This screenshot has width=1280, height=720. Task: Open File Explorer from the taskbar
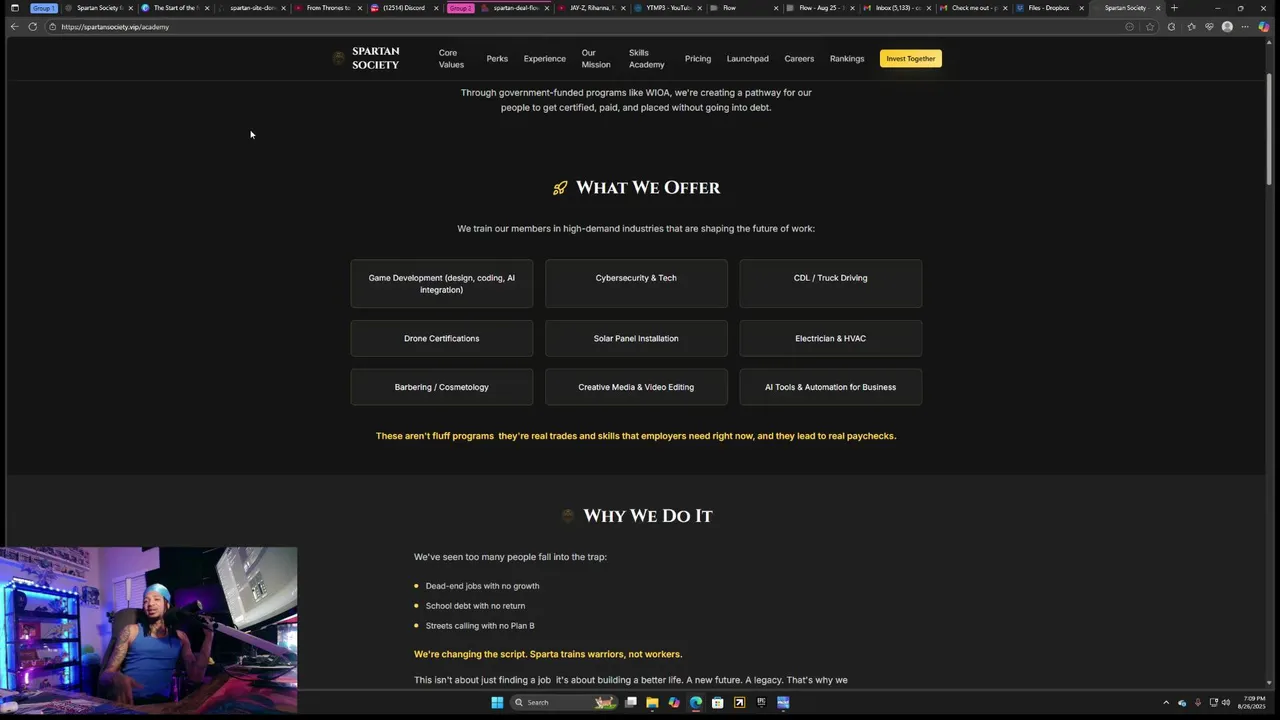click(x=652, y=703)
